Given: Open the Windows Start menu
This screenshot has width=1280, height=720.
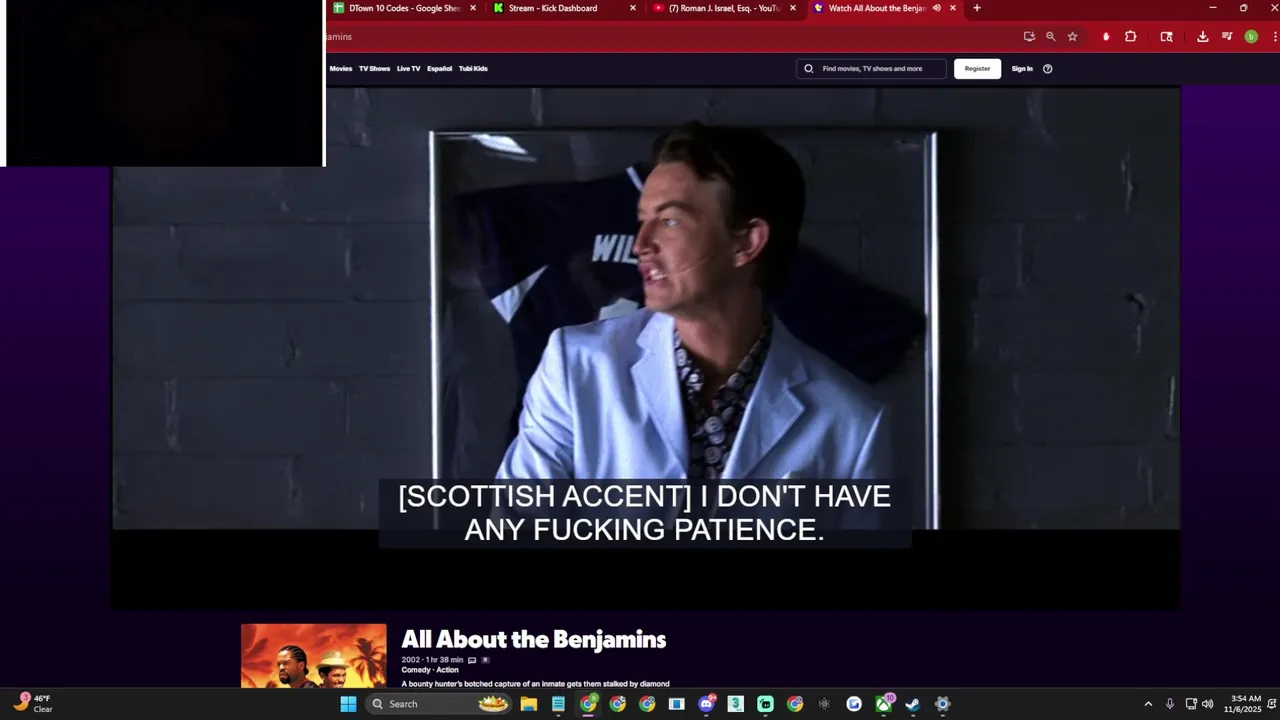Looking at the screenshot, I should coord(348,704).
